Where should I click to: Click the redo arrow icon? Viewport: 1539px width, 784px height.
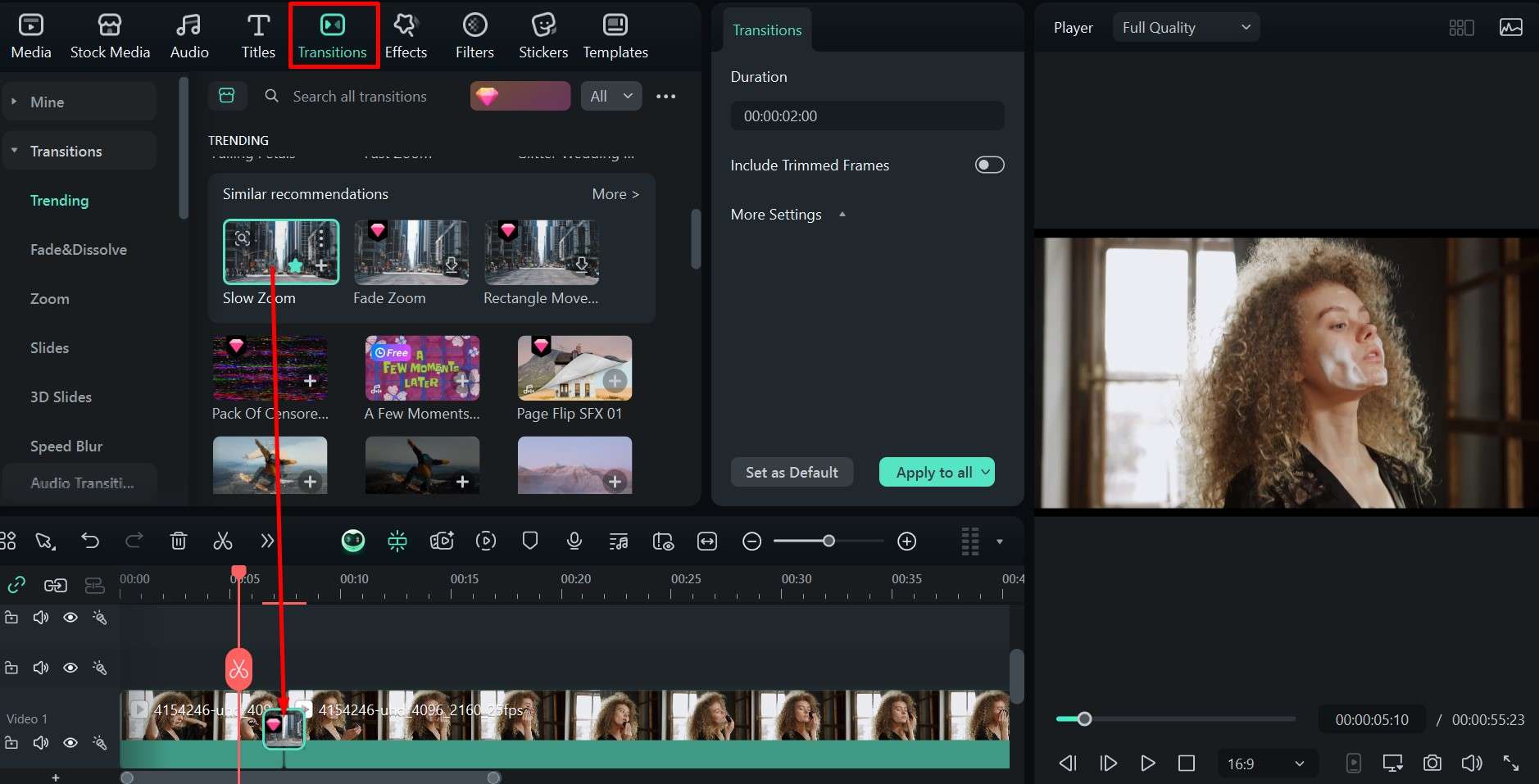(134, 541)
